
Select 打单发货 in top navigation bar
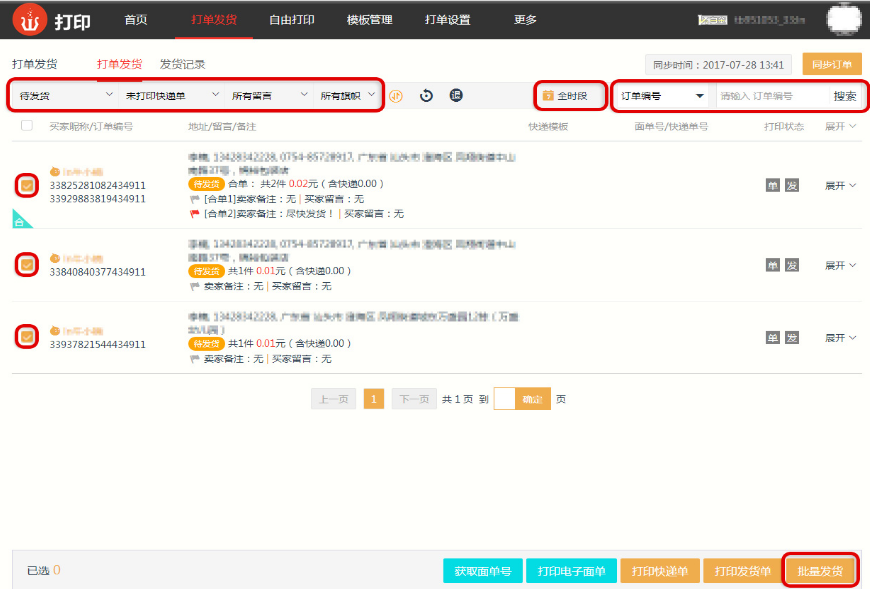(x=214, y=20)
